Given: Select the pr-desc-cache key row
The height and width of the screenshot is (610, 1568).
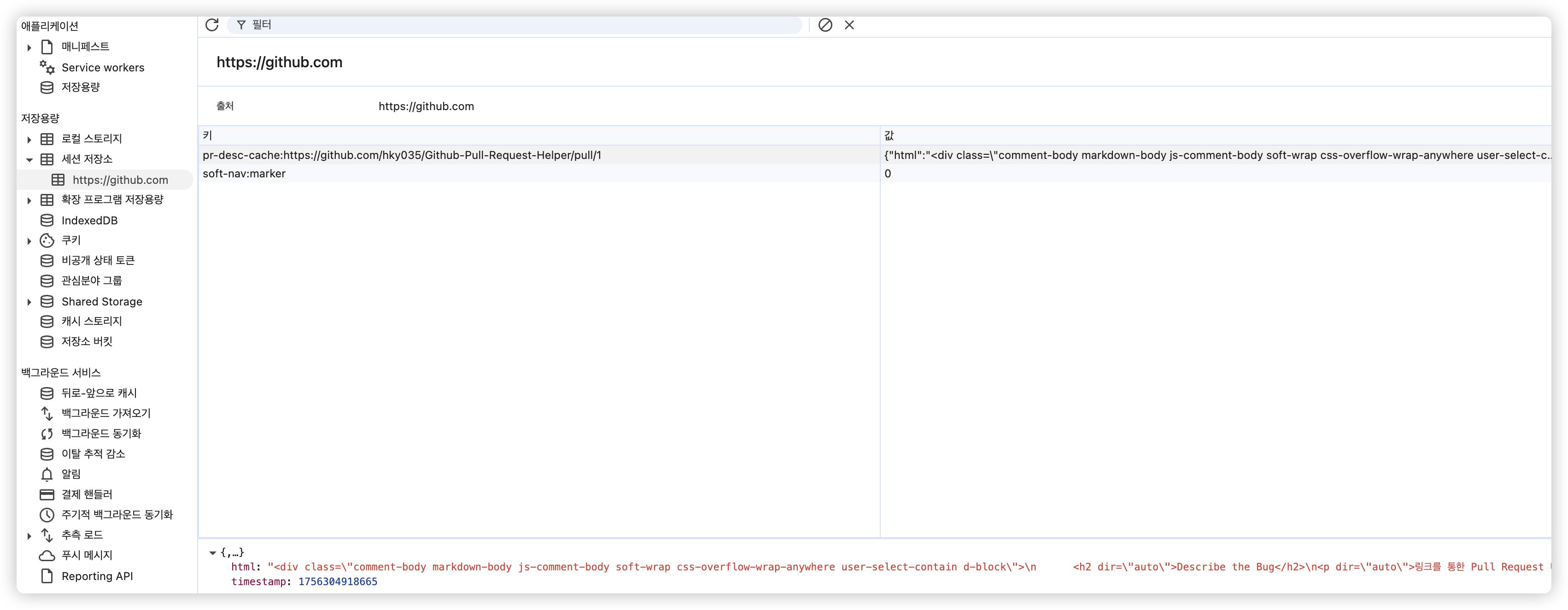Looking at the screenshot, I should 402,155.
